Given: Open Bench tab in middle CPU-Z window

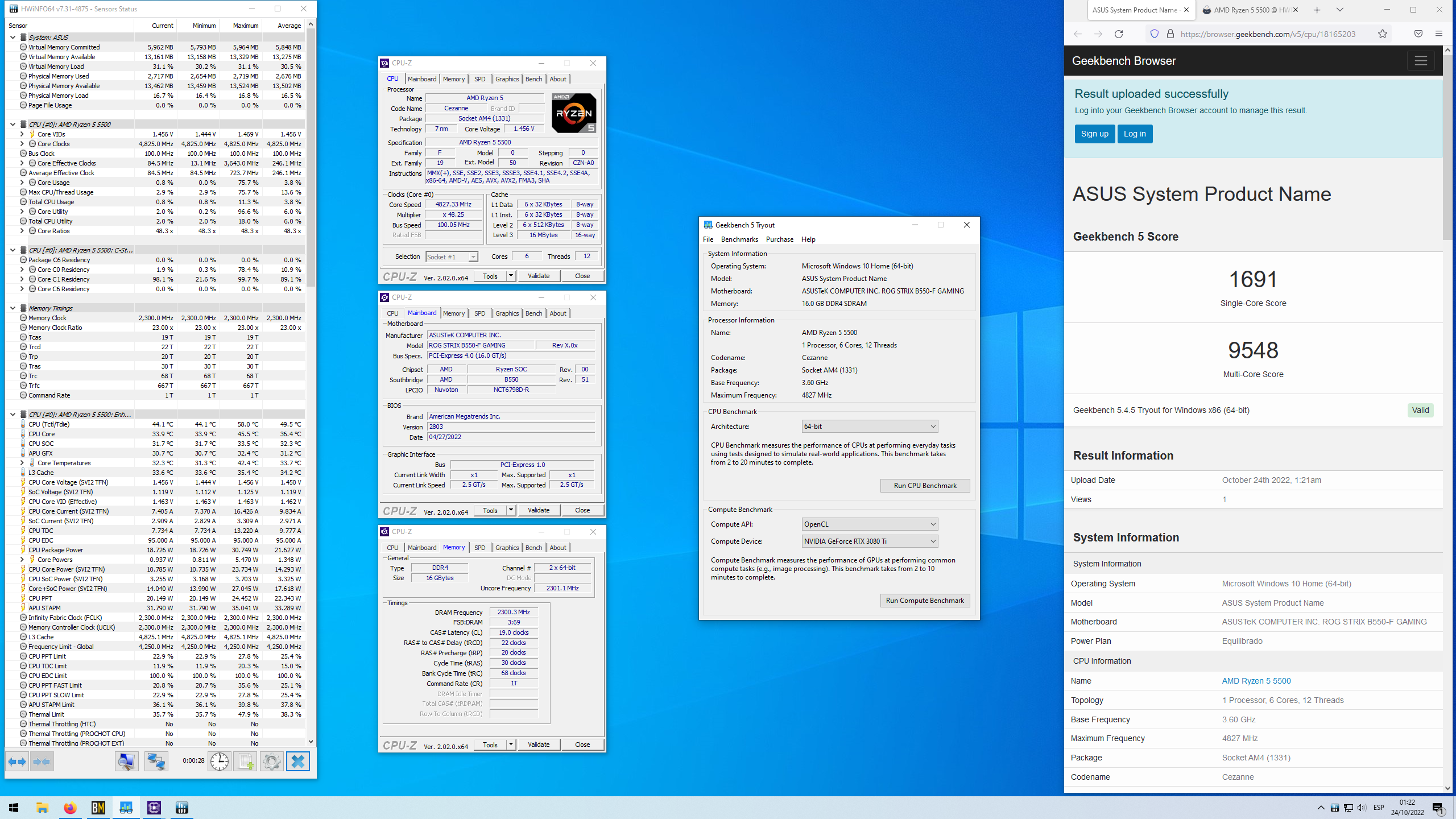Looking at the screenshot, I should pos(533,313).
